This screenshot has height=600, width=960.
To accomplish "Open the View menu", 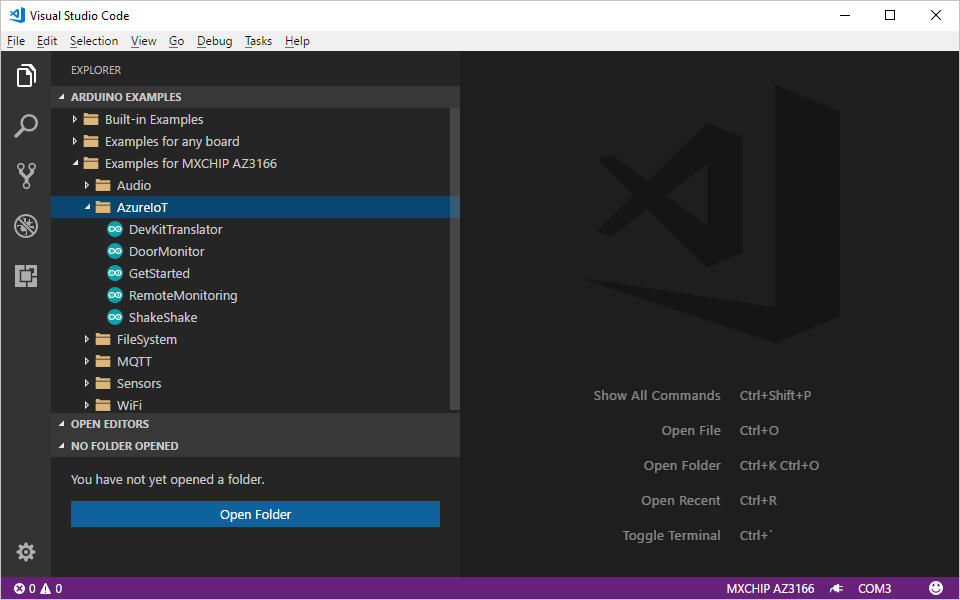I will click(x=143, y=41).
